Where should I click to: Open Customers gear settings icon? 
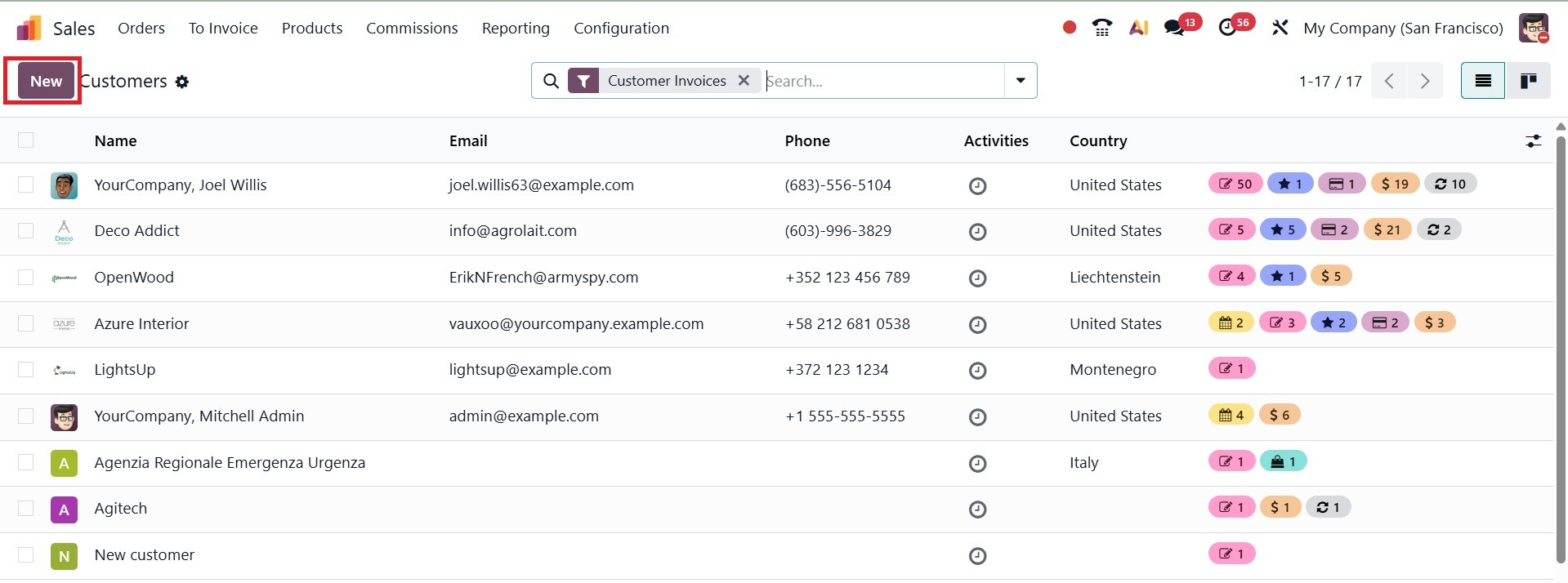tap(182, 82)
